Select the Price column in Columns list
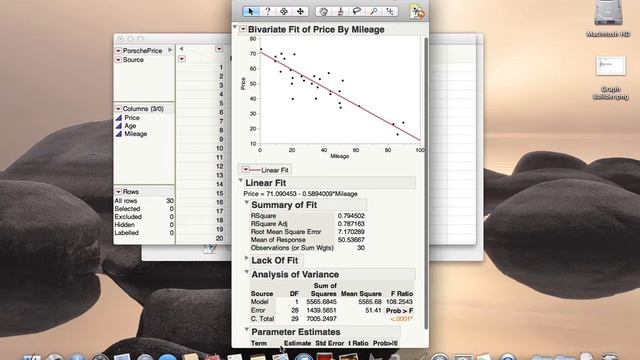 coord(132,118)
